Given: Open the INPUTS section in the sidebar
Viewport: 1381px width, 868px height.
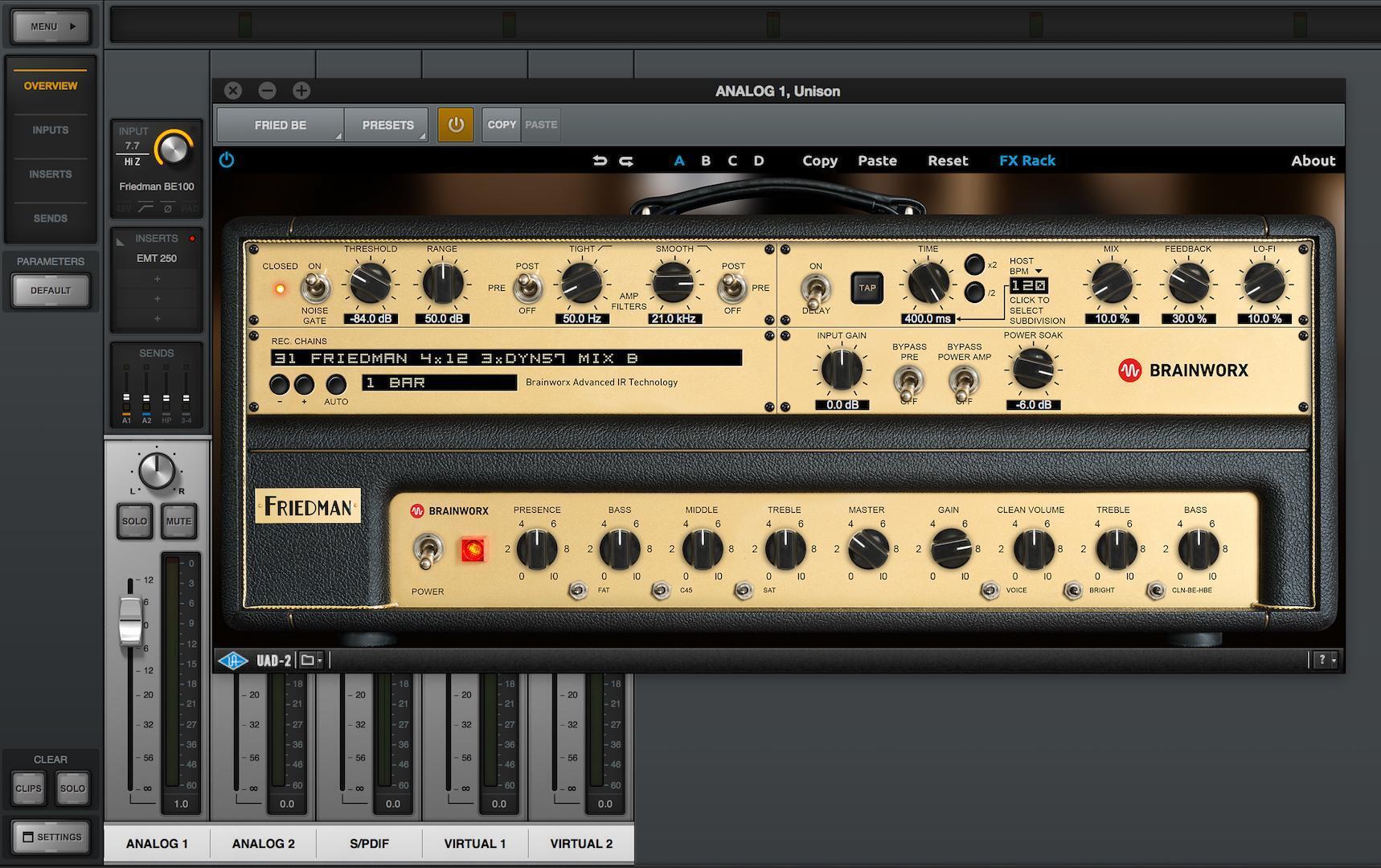Looking at the screenshot, I should (50, 129).
